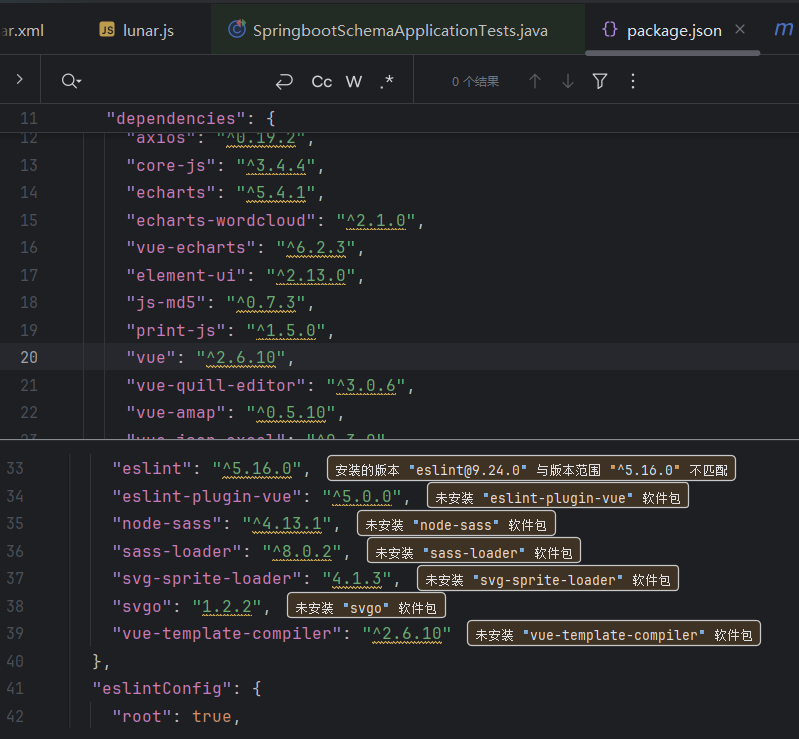Click the "eslintConfig" key
799x739 pixels.
pyautogui.click(x=163, y=689)
